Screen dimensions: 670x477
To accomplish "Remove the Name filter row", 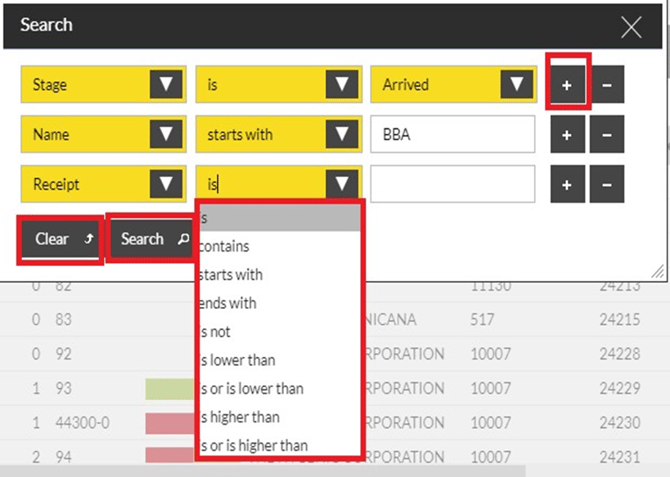I will coord(607,134).
